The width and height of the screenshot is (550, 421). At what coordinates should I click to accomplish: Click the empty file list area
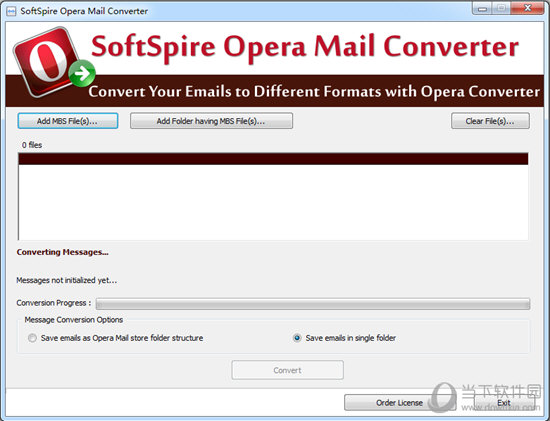tap(273, 202)
